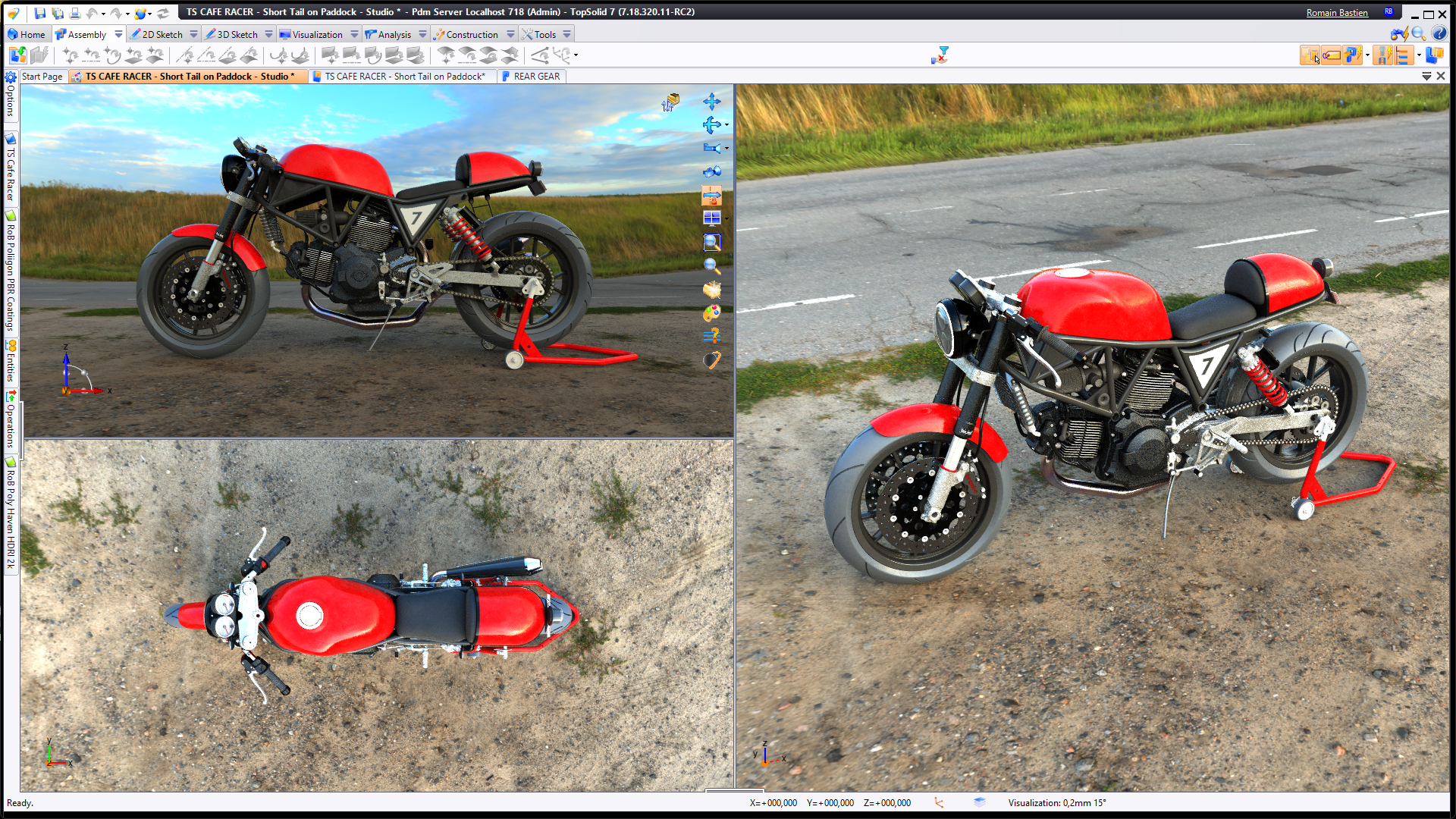Click the pan view cross-arrows icon

point(711,102)
